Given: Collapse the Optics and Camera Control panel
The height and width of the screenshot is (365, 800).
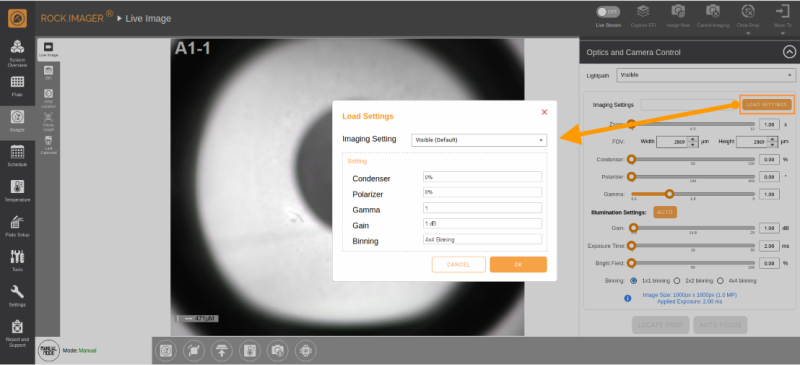Looking at the screenshot, I should point(789,52).
